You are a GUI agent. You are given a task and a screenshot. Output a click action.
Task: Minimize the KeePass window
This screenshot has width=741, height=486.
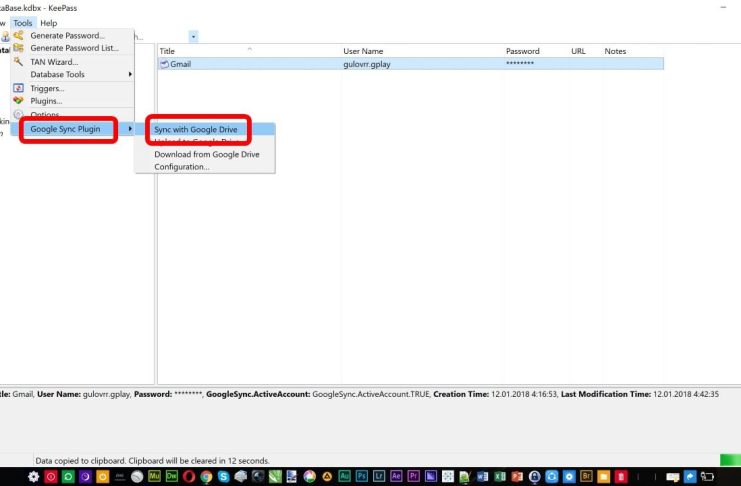tap(723, 7)
